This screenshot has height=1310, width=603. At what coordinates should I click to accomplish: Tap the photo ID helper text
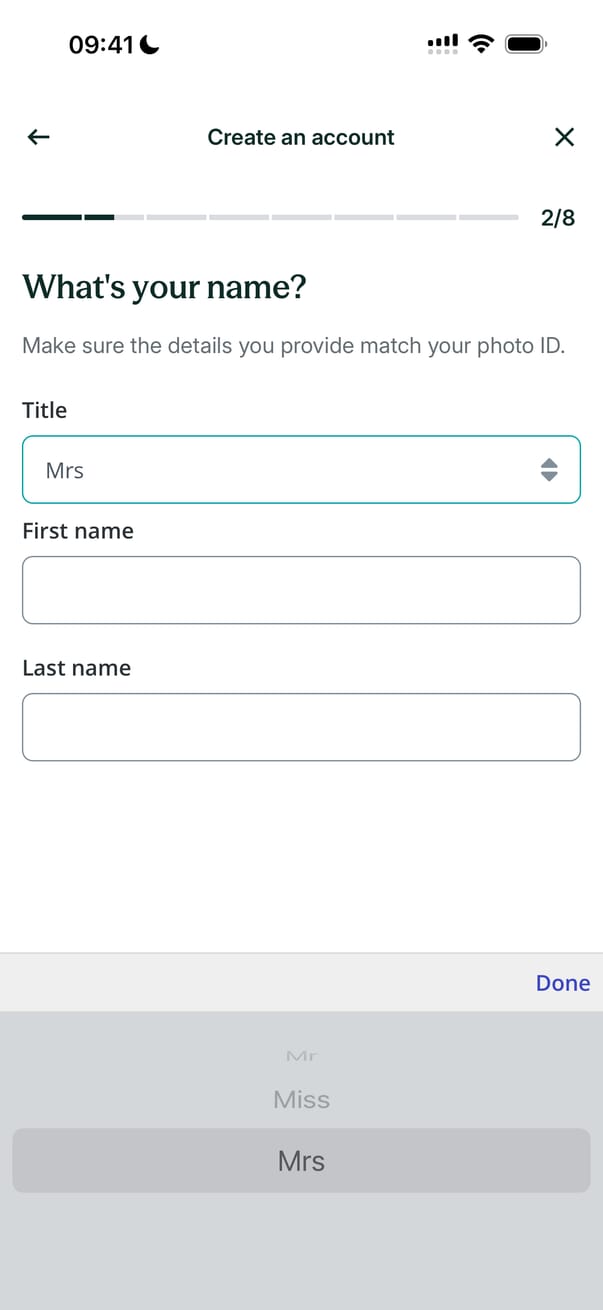pyautogui.click(x=293, y=347)
